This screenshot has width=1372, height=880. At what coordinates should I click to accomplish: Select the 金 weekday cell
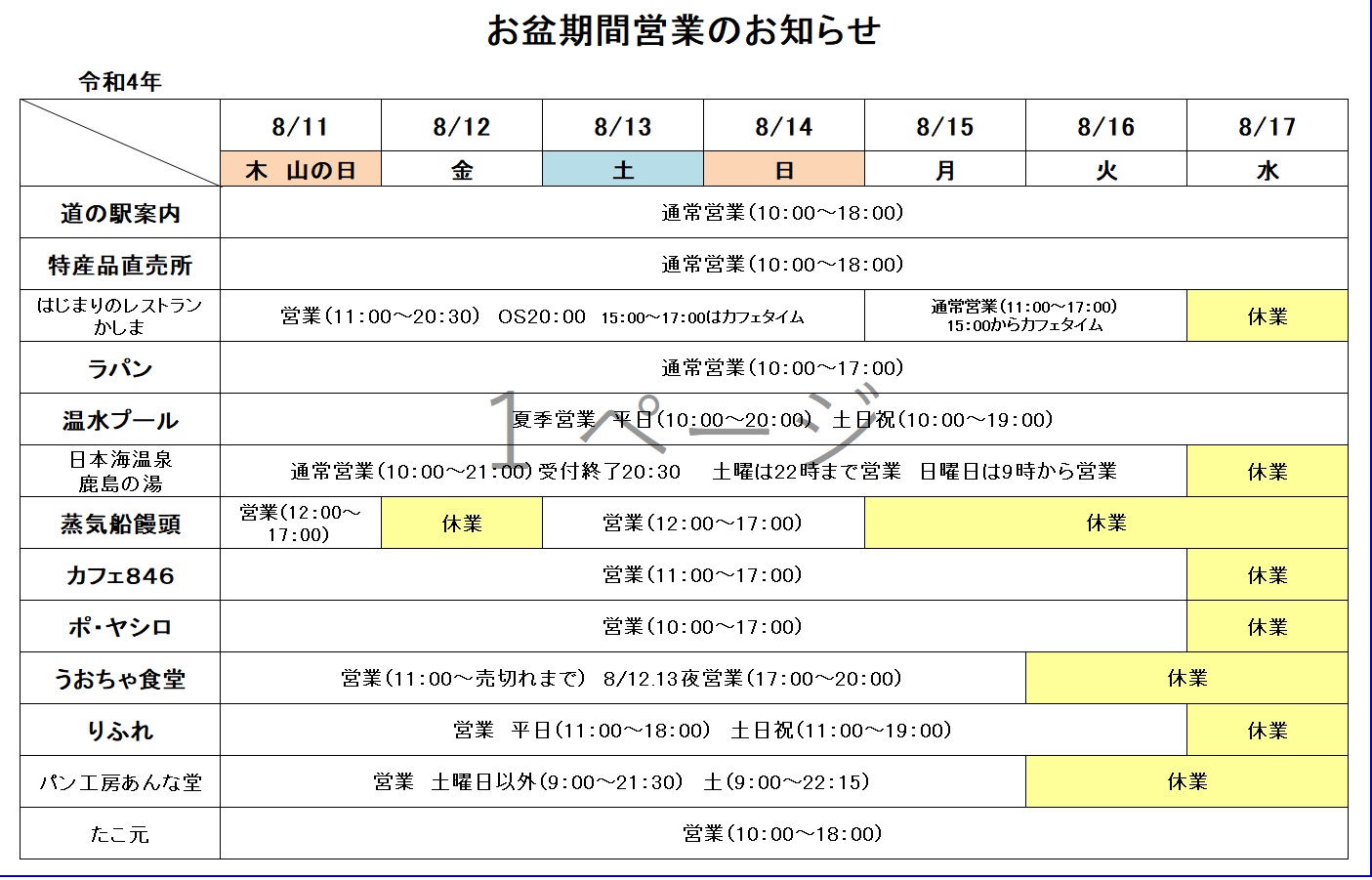tap(462, 169)
